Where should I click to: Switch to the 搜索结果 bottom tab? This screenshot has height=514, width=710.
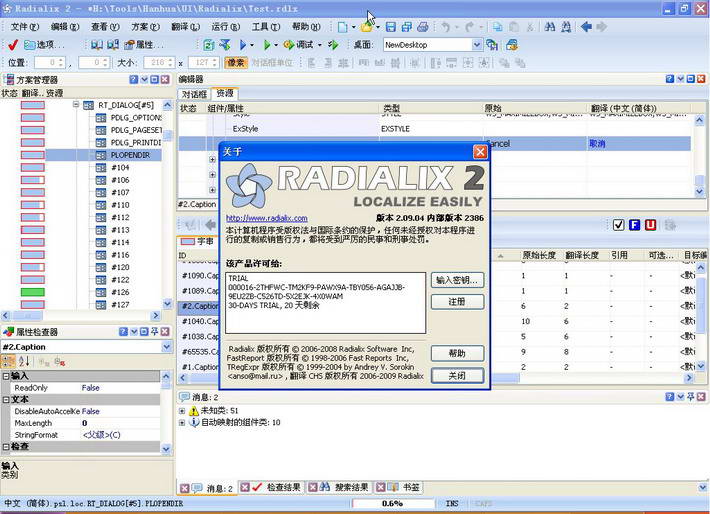tap(345, 488)
